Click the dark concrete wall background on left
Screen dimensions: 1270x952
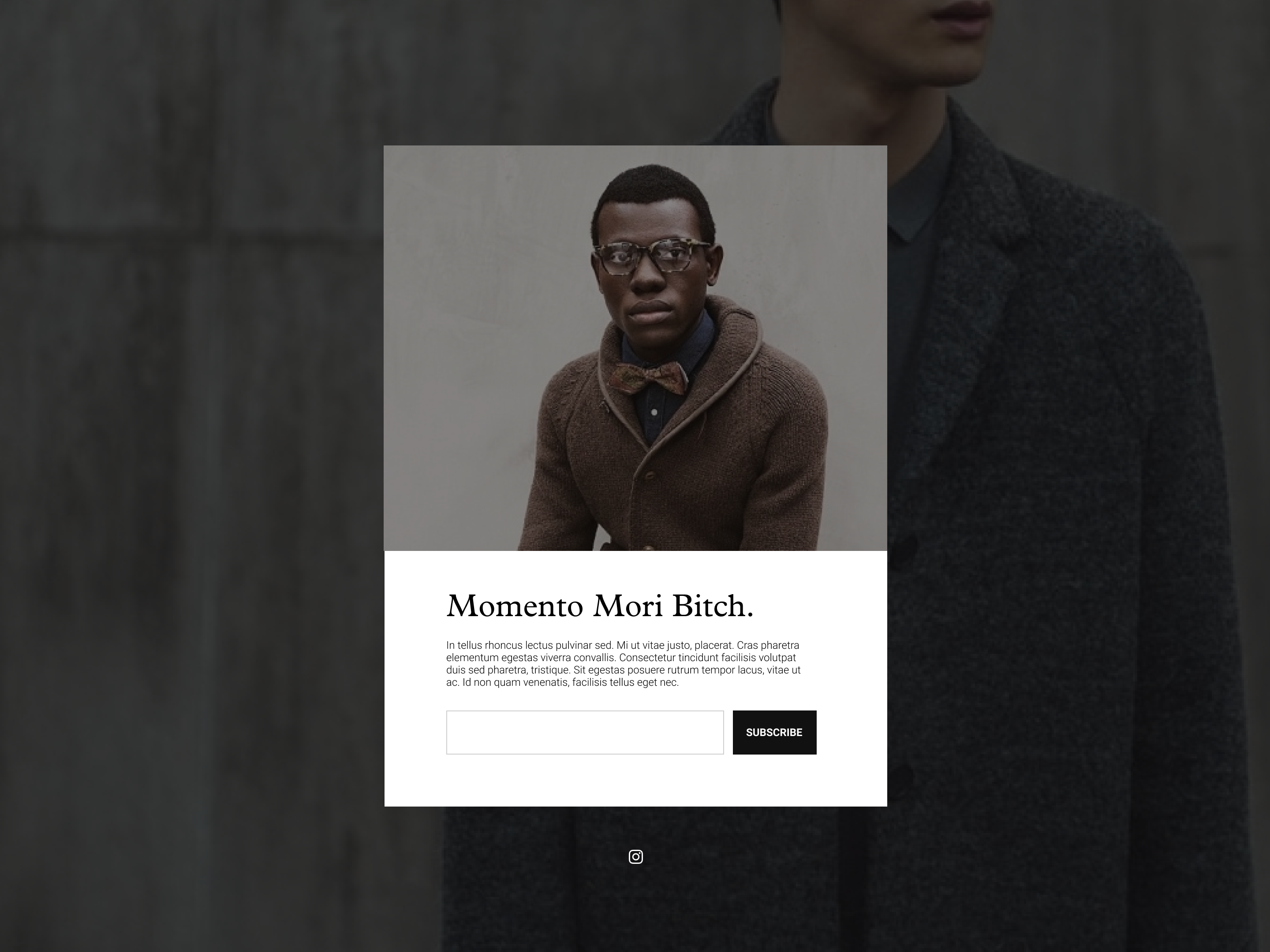[190, 459]
